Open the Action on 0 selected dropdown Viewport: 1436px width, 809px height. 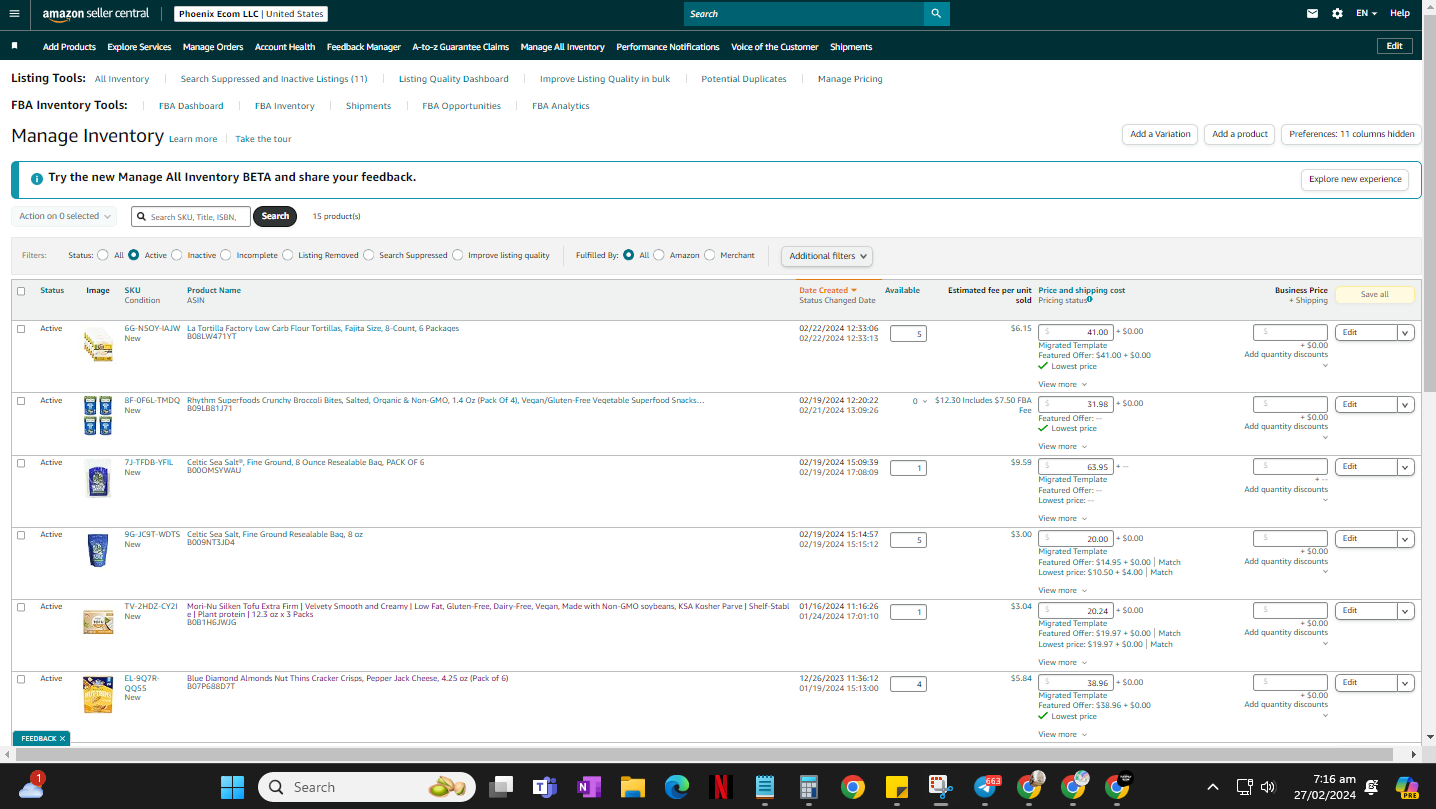click(65, 216)
